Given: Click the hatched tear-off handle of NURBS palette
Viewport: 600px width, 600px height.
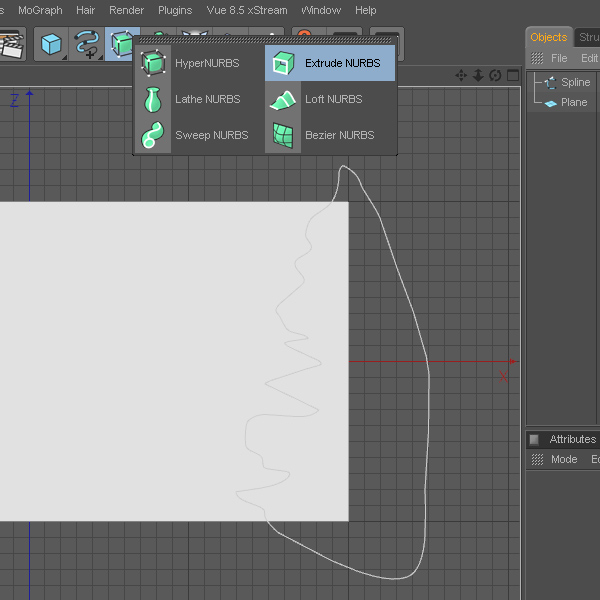Looking at the screenshot, I should [265, 40].
